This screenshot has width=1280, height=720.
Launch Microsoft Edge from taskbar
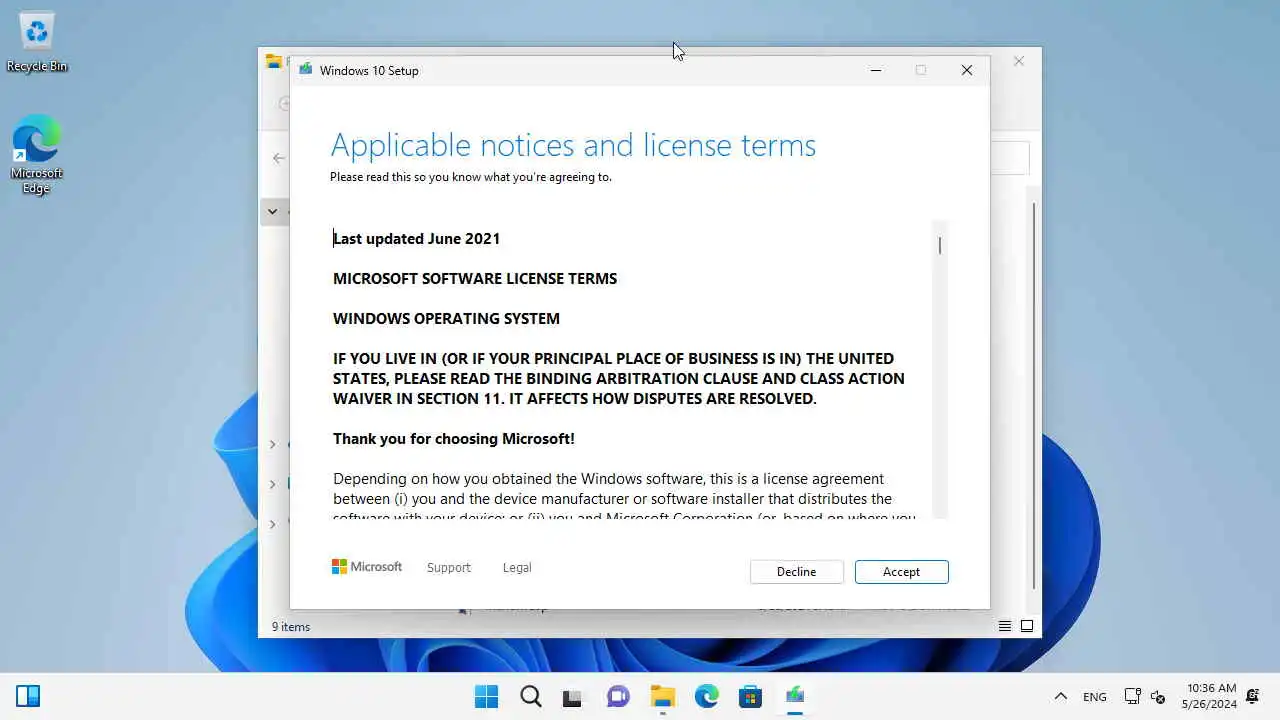tap(707, 696)
